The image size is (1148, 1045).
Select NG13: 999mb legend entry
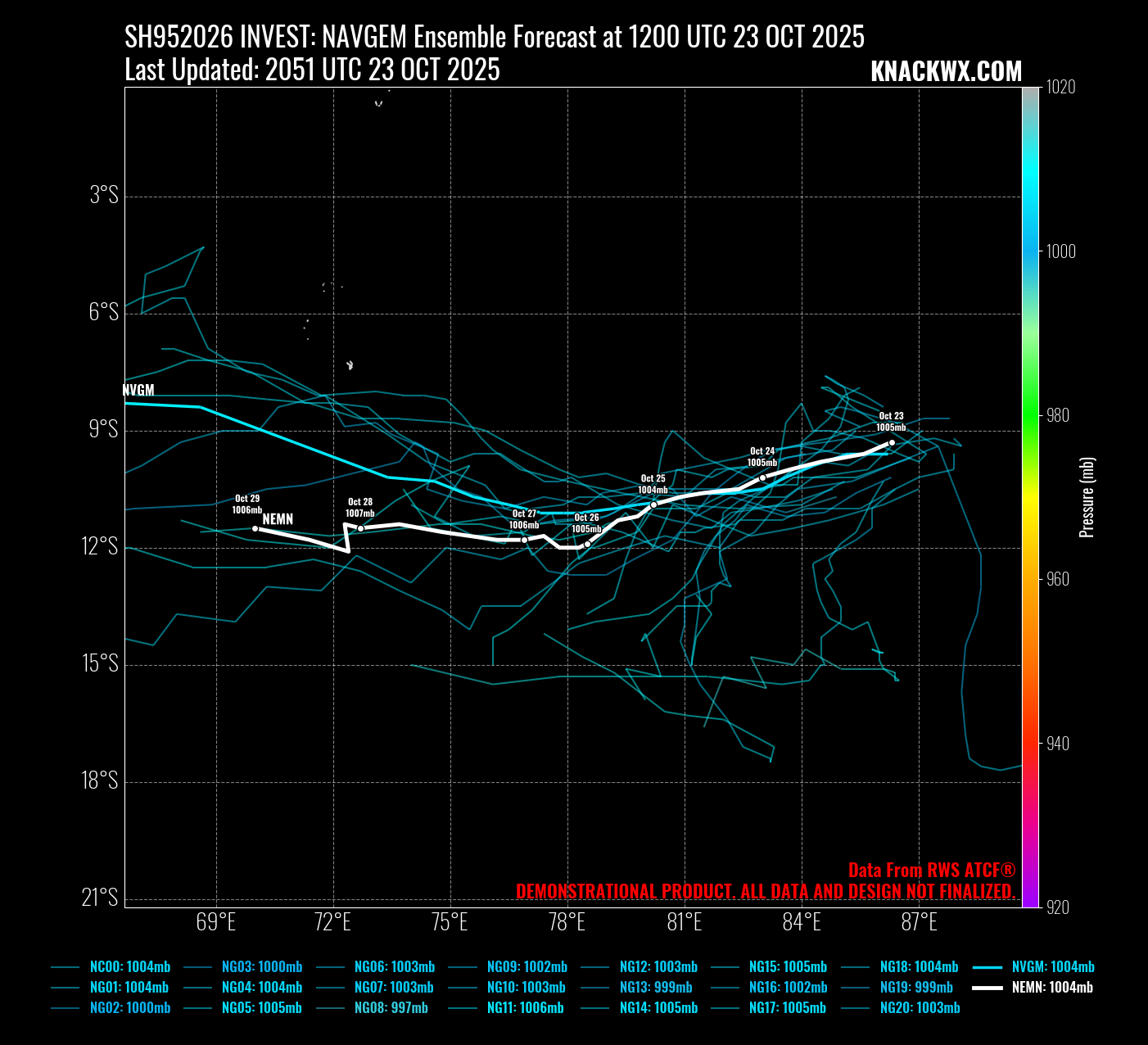(655, 988)
